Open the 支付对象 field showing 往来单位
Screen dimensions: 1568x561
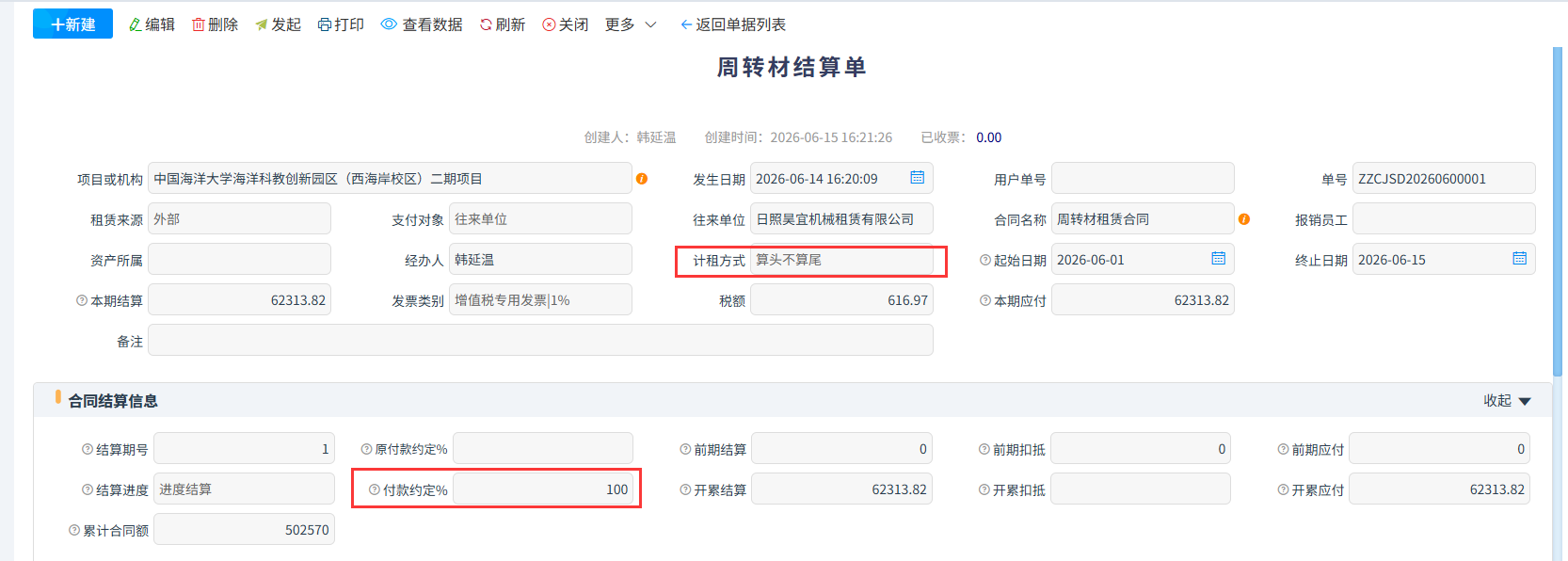(x=540, y=218)
